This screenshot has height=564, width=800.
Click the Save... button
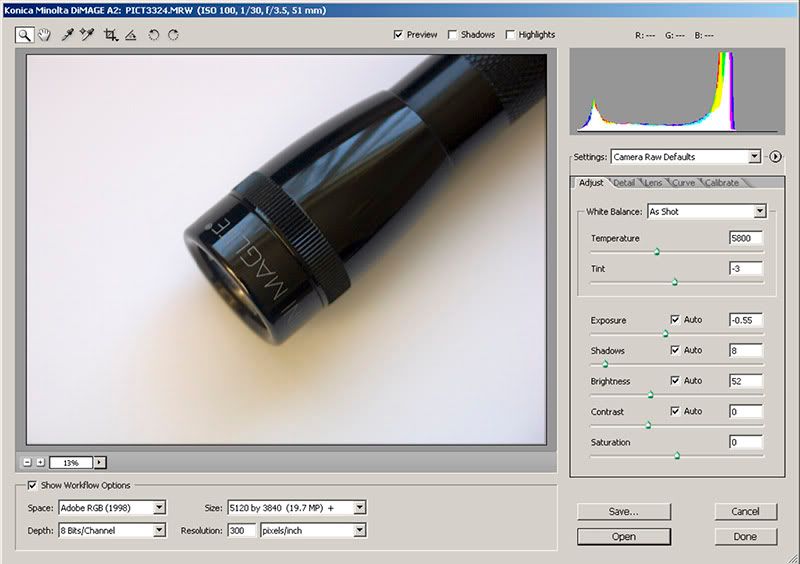coord(623,511)
